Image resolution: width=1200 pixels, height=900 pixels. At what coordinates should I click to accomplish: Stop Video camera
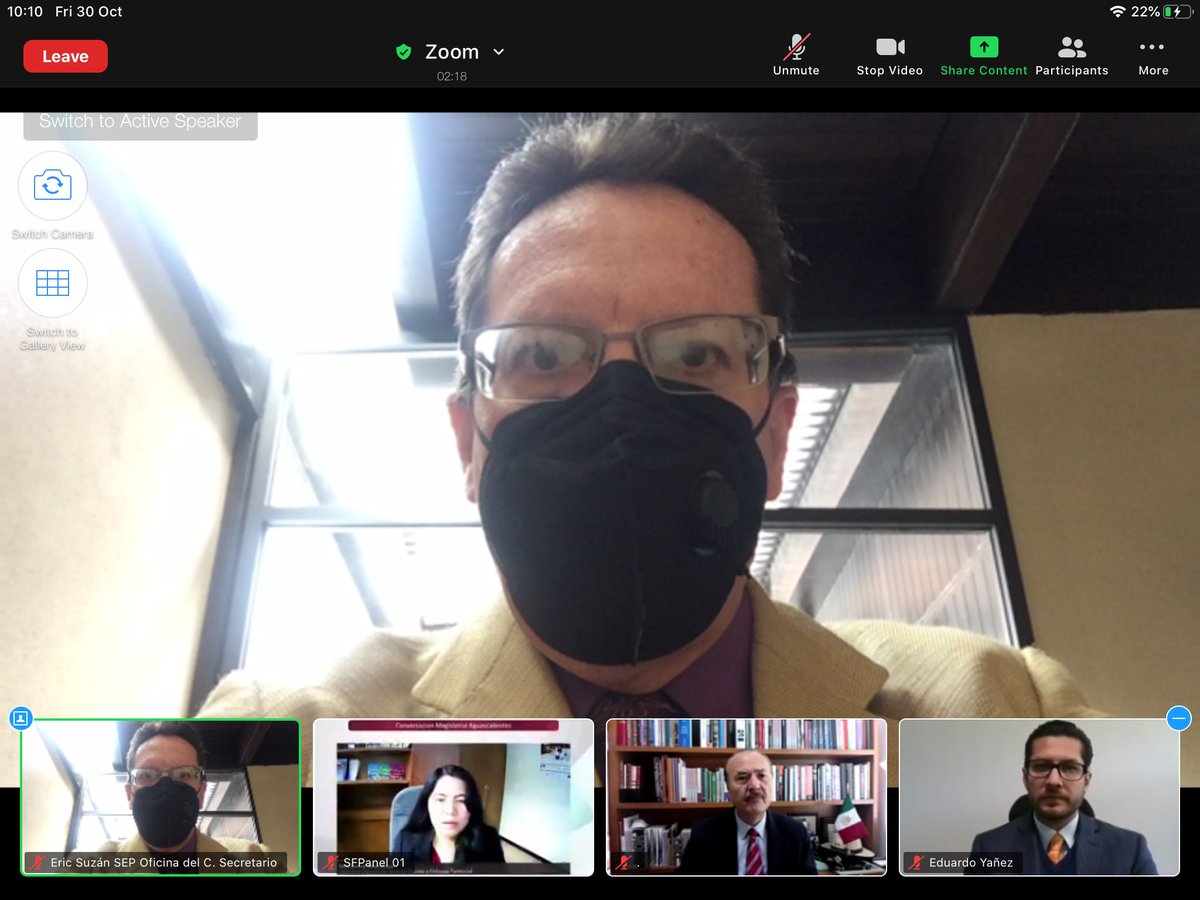[x=890, y=55]
